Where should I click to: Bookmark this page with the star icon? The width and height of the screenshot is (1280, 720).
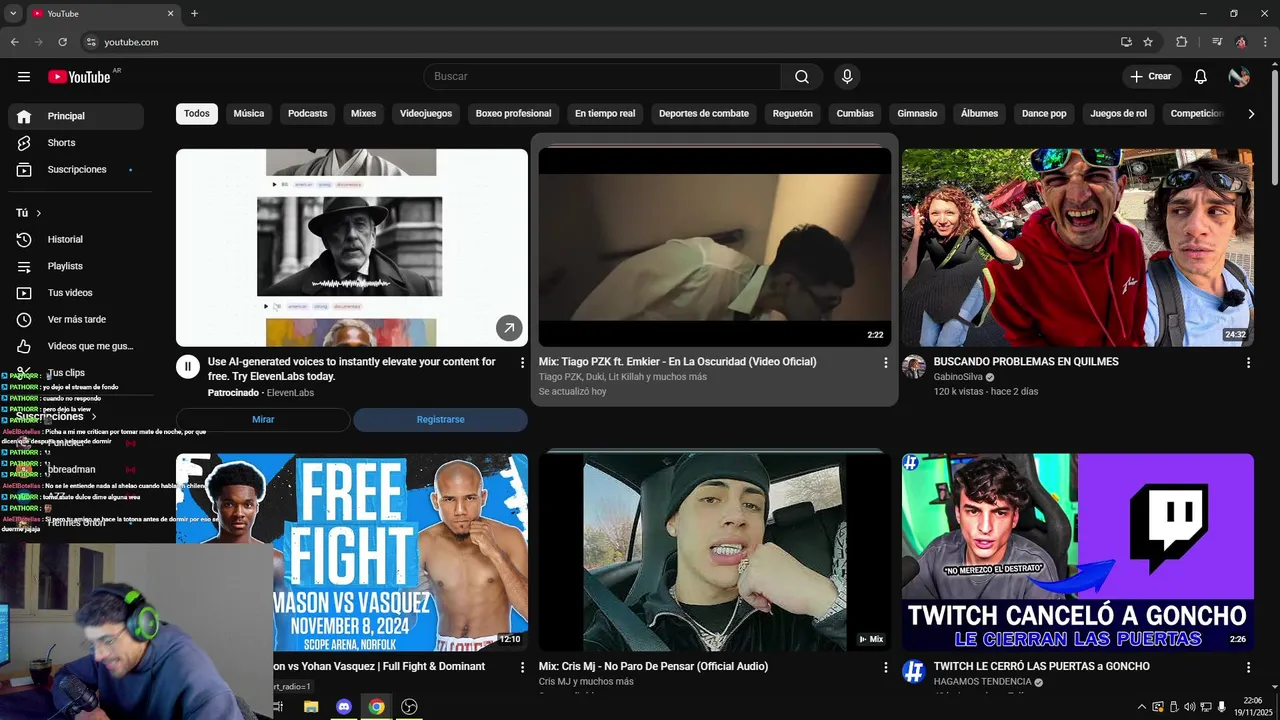pos(1148,42)
